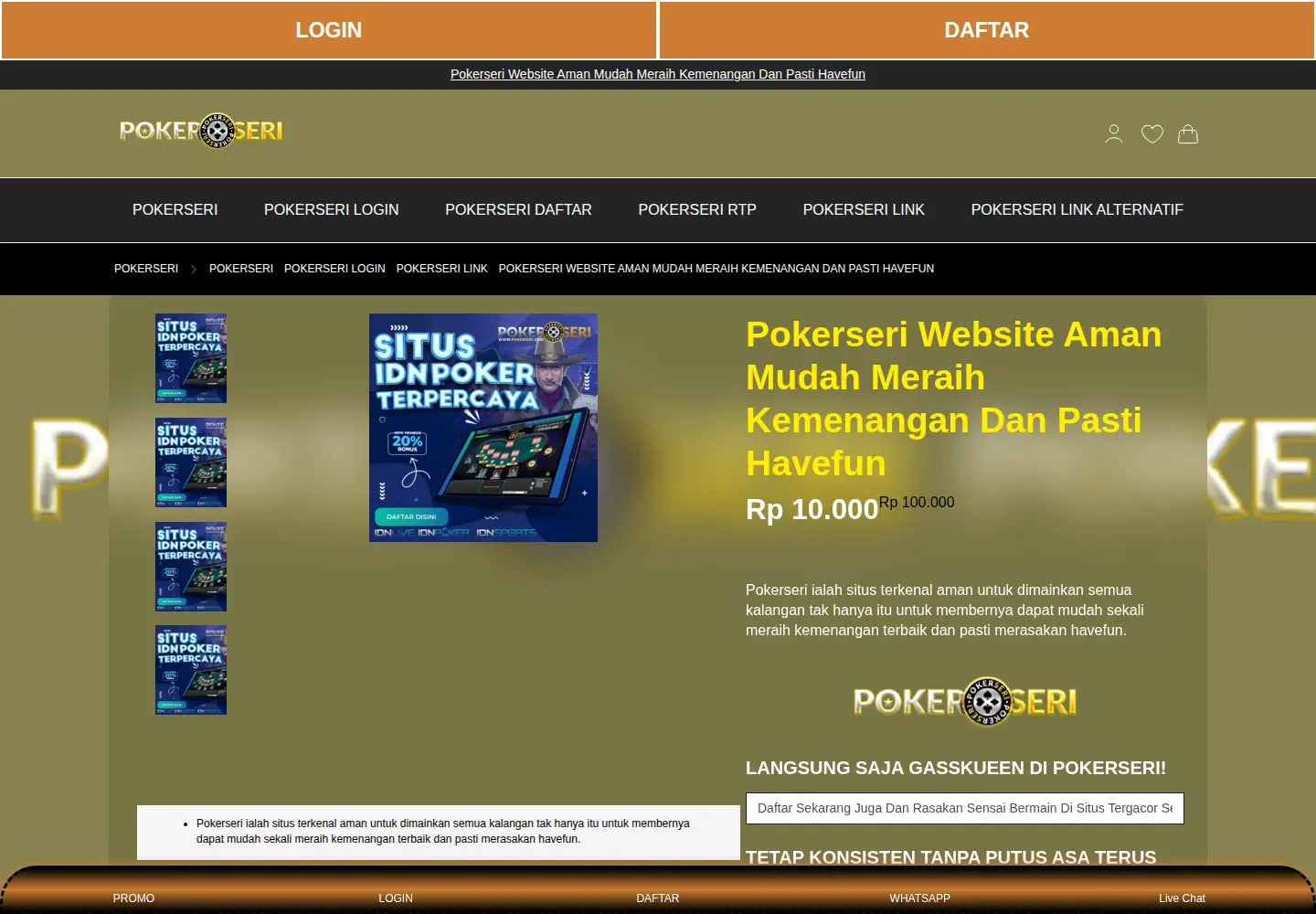Click the orange LOGIN button at top
1316x914 pixels.
329,30
